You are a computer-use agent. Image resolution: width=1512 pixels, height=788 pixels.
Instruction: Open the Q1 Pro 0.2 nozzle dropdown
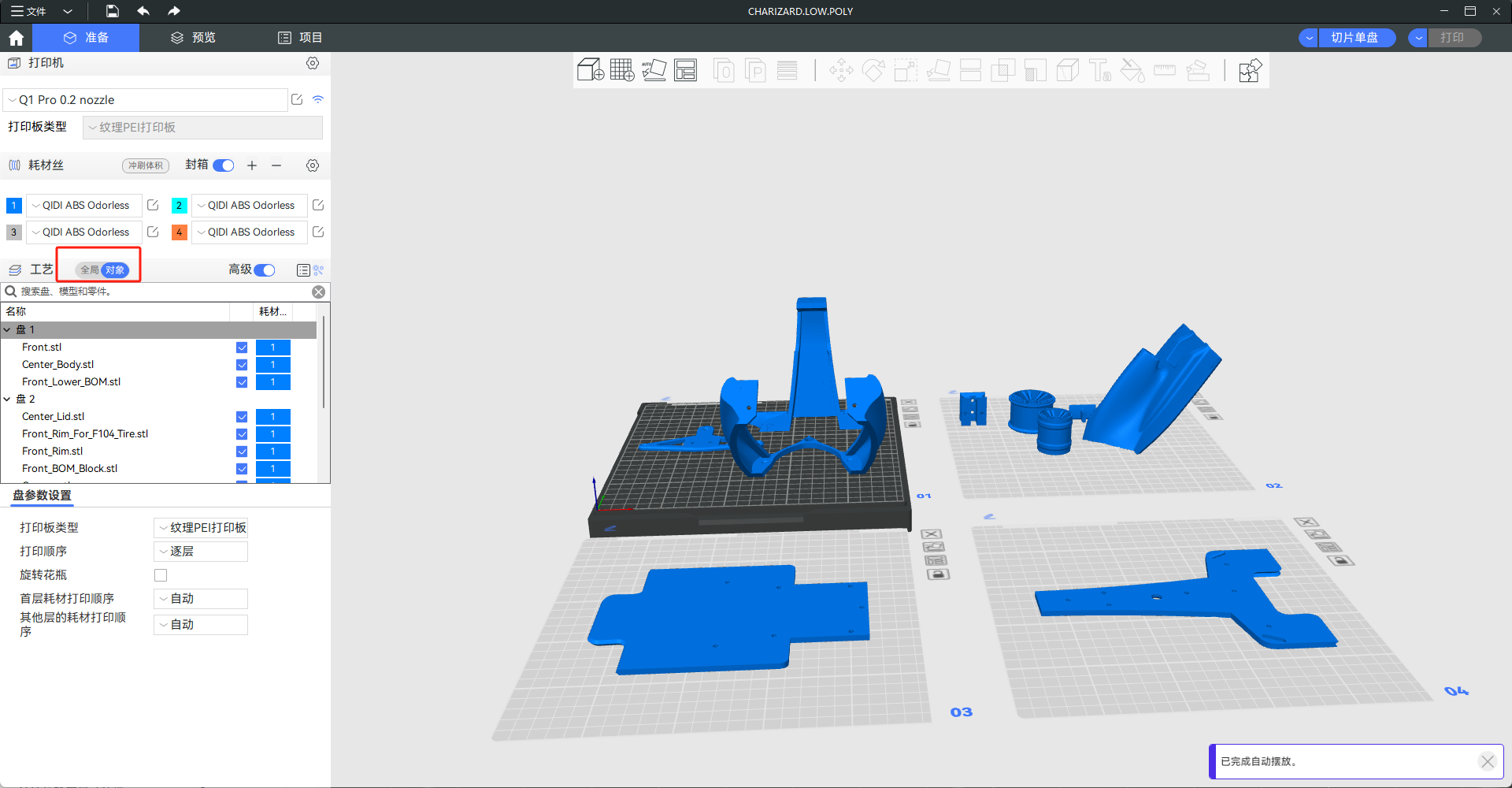pos(146,100)
